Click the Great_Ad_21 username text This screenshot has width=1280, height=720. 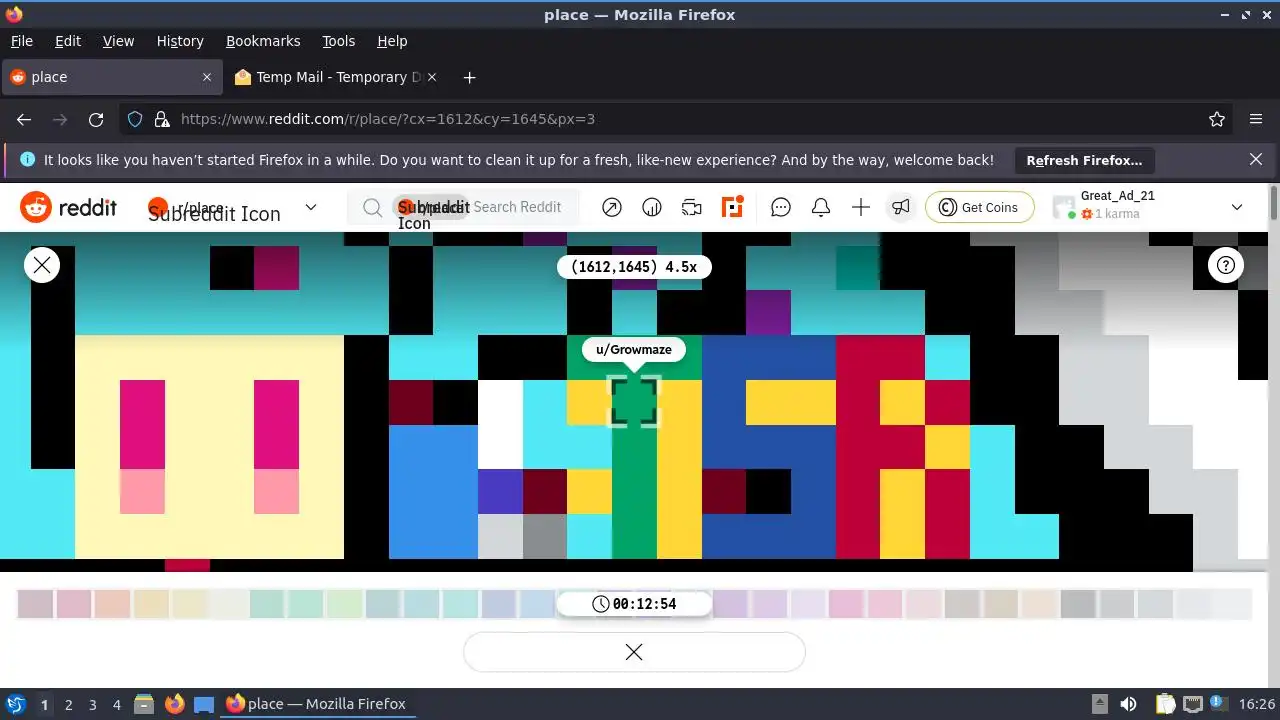tap(1117, 196)
